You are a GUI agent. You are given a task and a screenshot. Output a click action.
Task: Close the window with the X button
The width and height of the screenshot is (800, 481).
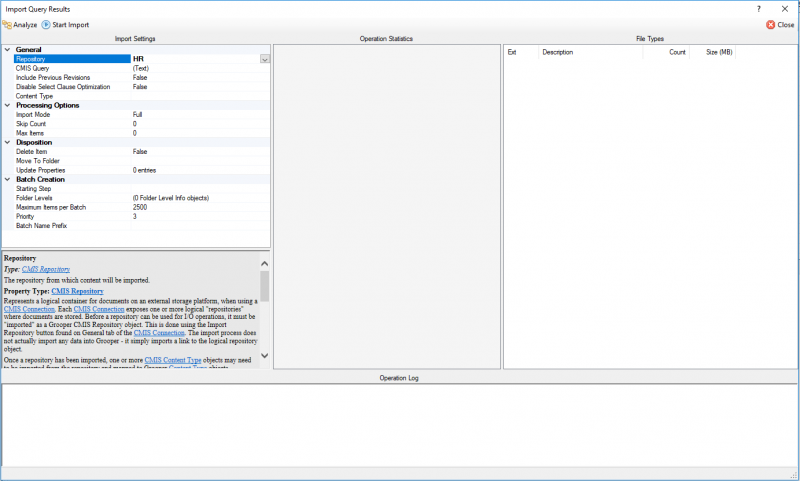(x=785, y=9)
